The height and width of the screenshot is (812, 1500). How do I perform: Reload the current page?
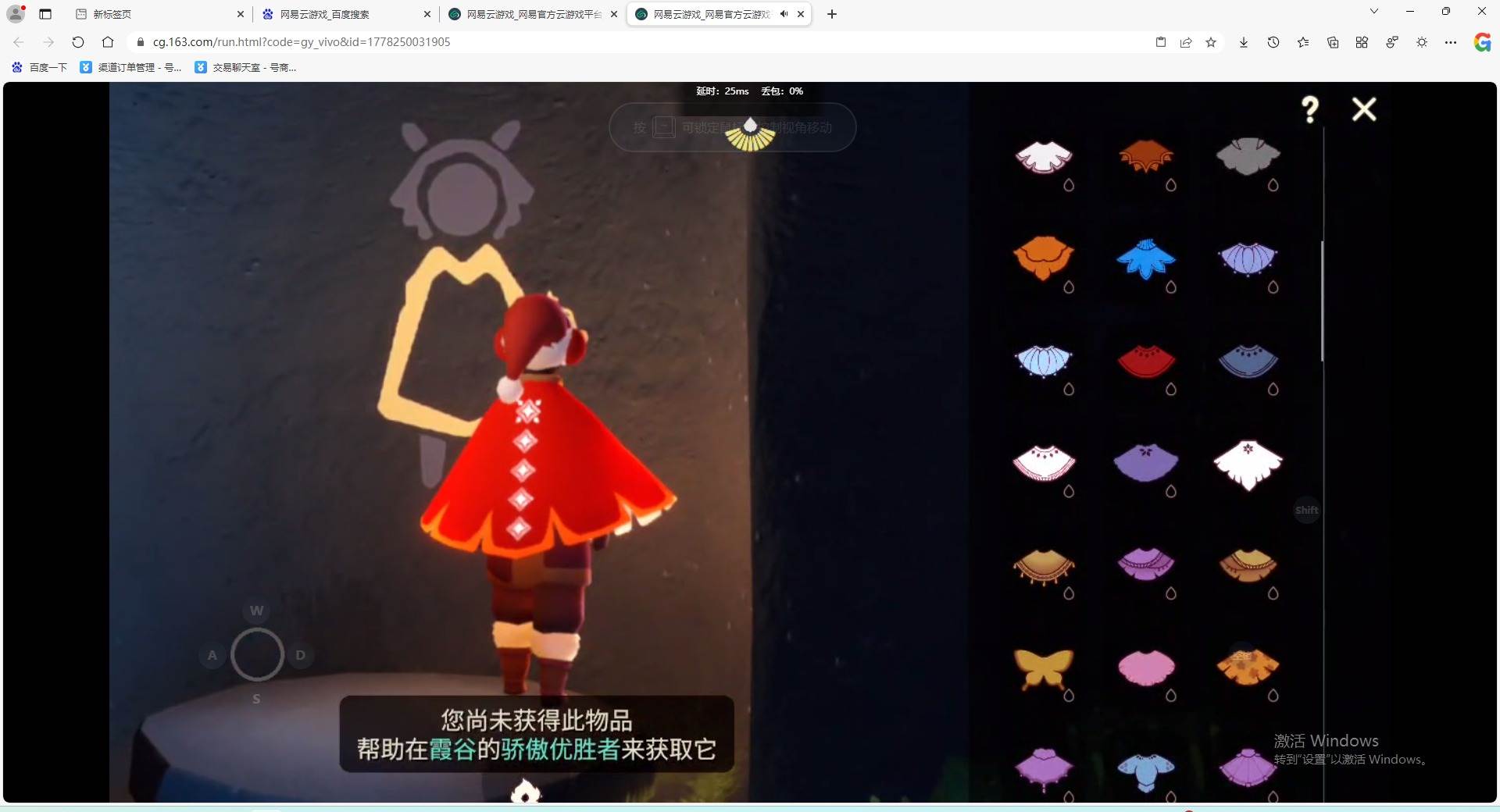[77, 42]
